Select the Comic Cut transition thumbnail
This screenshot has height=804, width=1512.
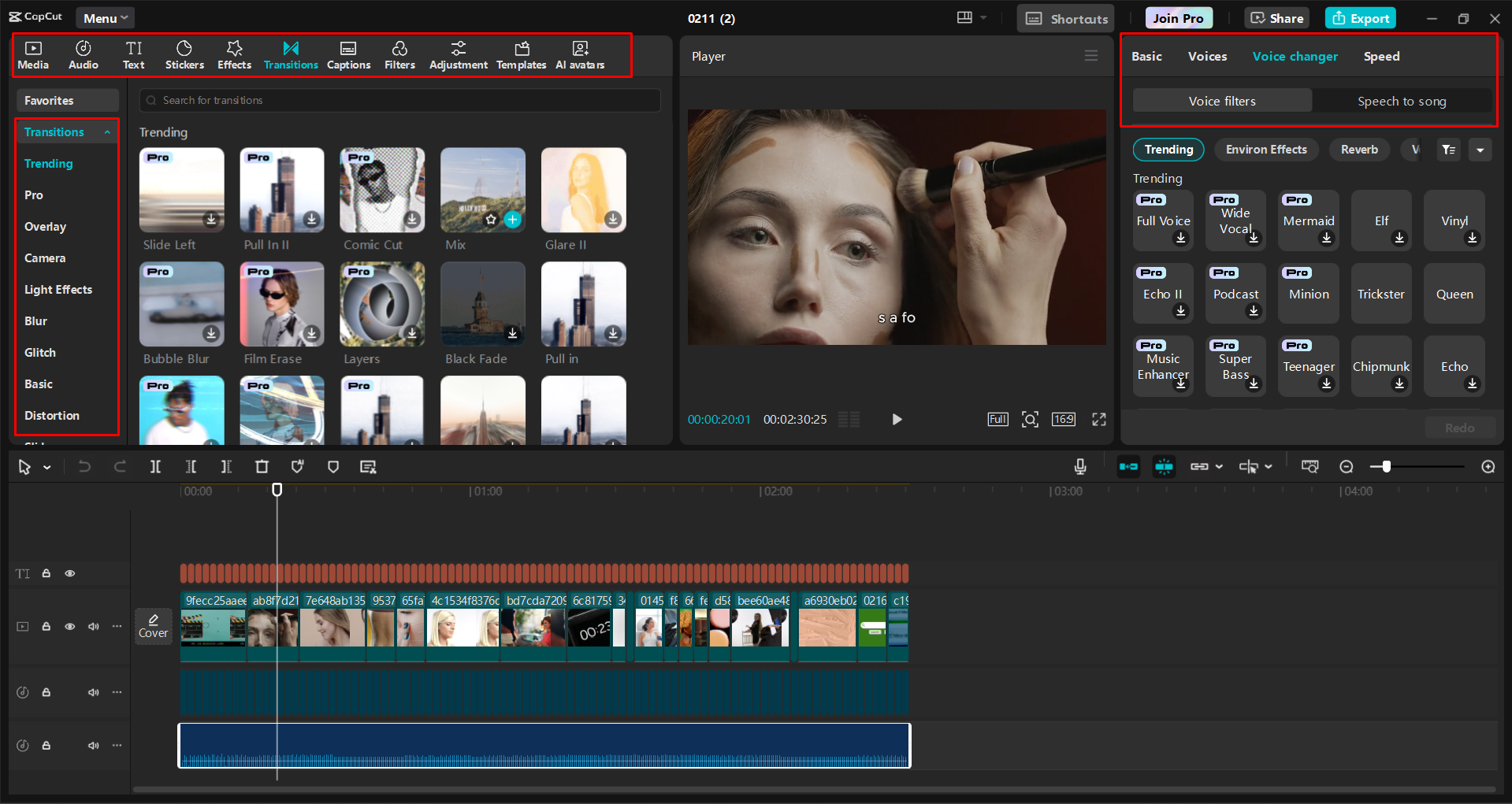(381, 190)
